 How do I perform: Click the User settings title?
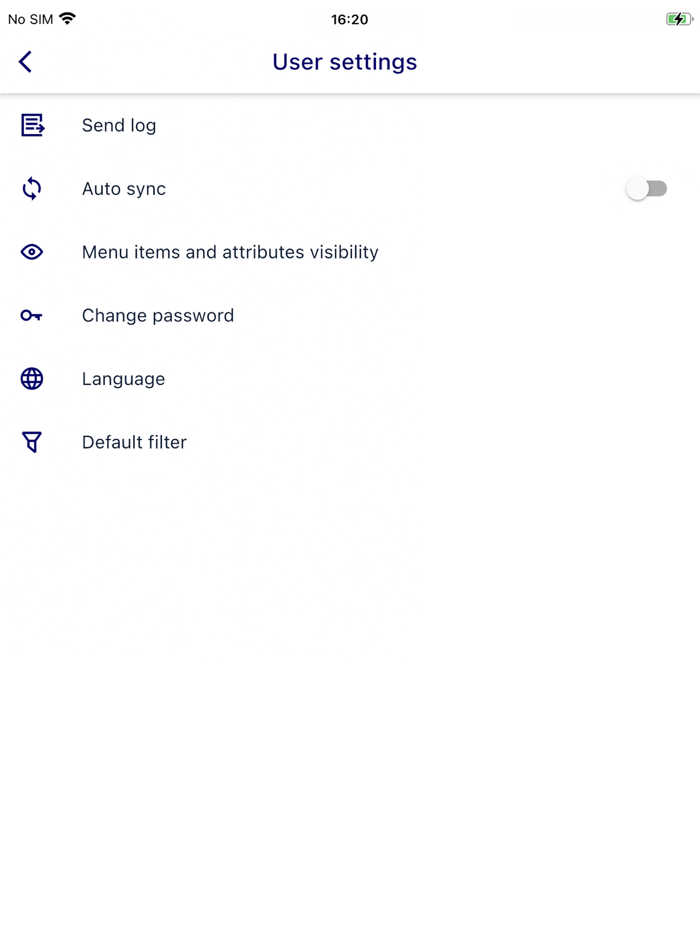(344, 61)
